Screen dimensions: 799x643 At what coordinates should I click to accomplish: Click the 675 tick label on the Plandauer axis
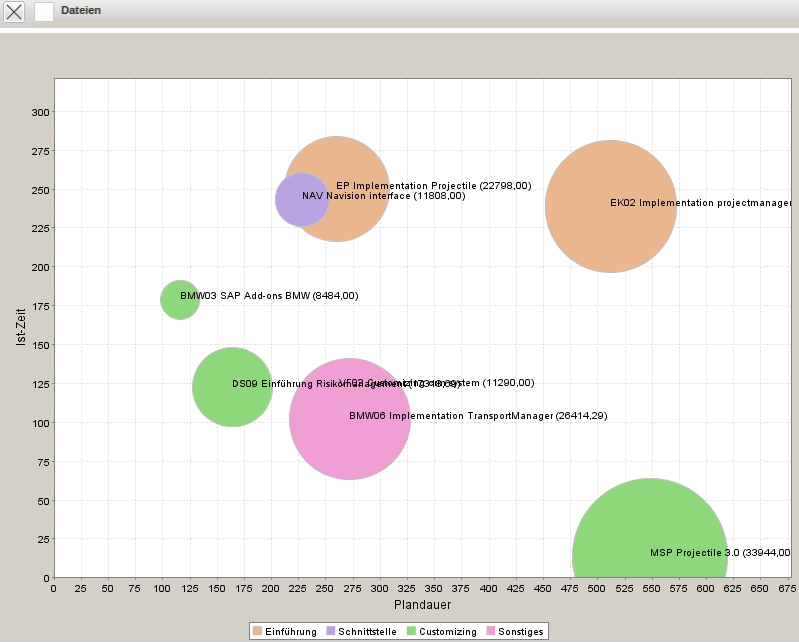tap(786, 589)
